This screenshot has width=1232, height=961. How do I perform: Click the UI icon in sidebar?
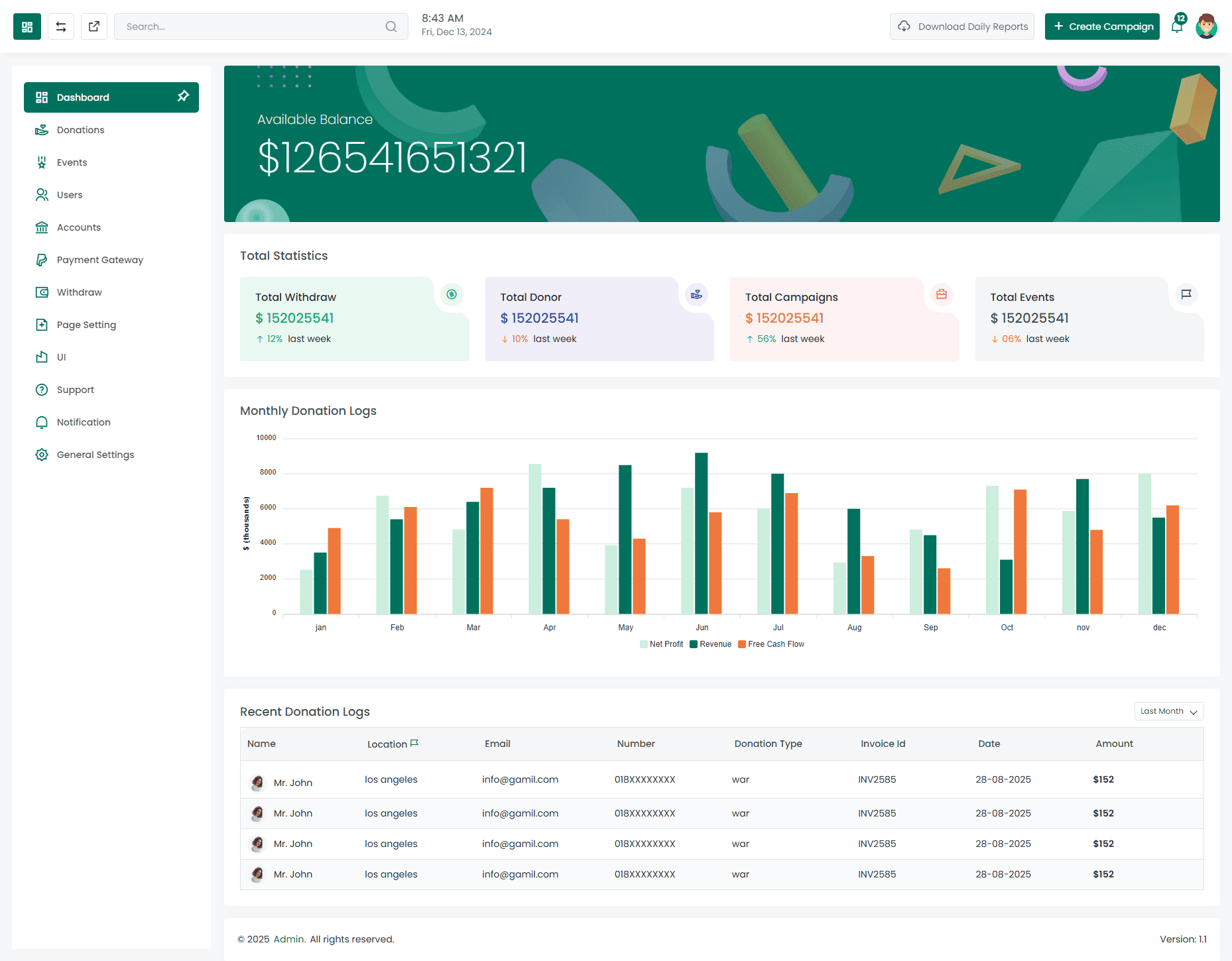click(x=42, y=357)
